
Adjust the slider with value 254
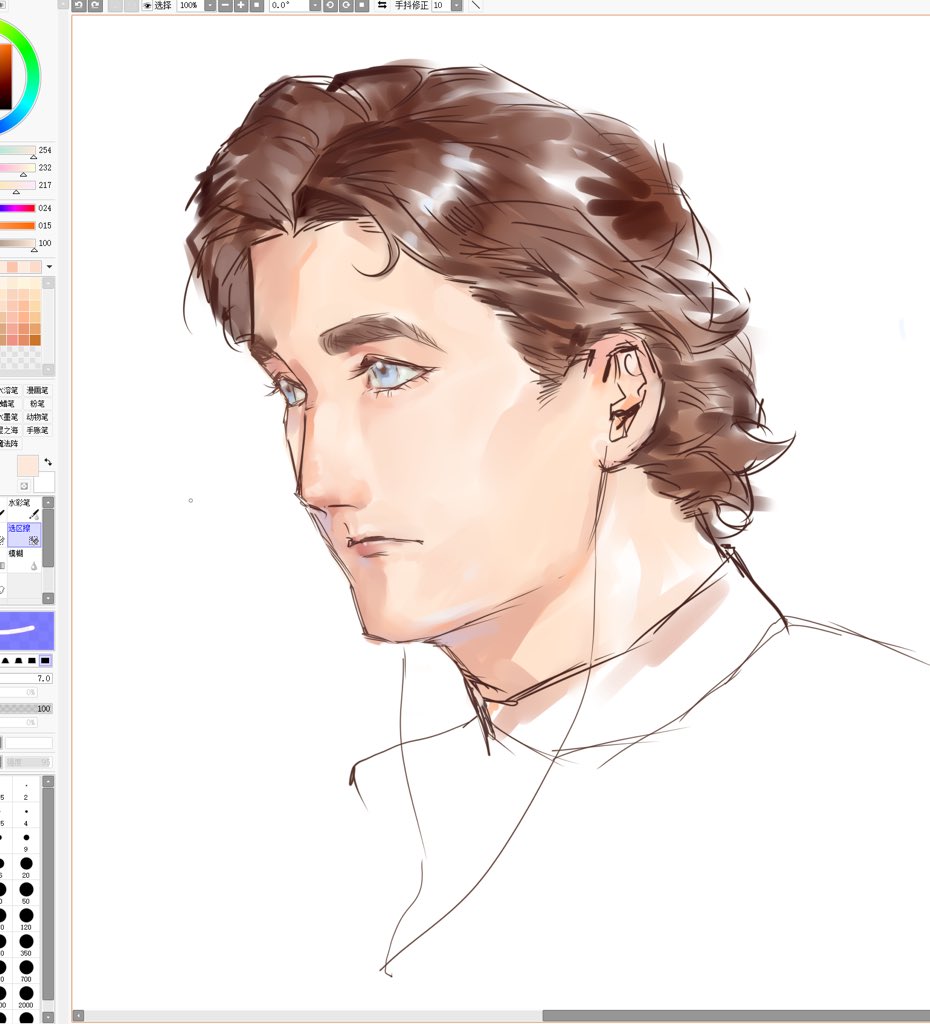point(18,150)
